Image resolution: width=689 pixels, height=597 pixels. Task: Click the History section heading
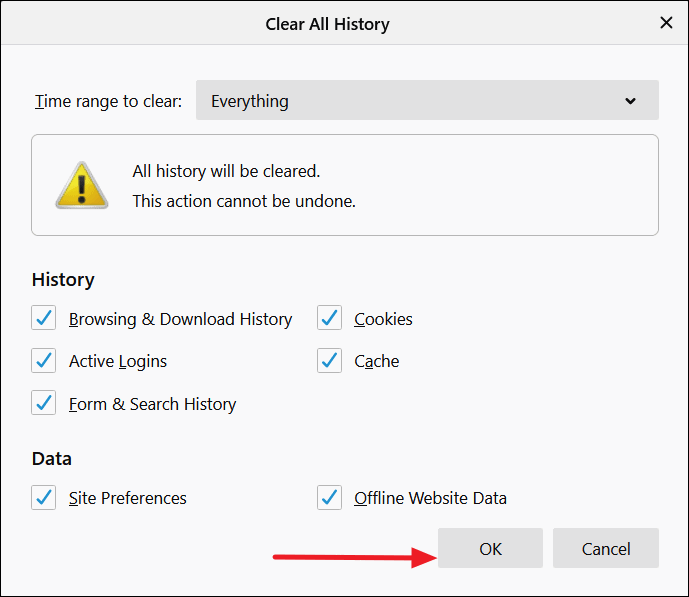click(x=63, y=280)
